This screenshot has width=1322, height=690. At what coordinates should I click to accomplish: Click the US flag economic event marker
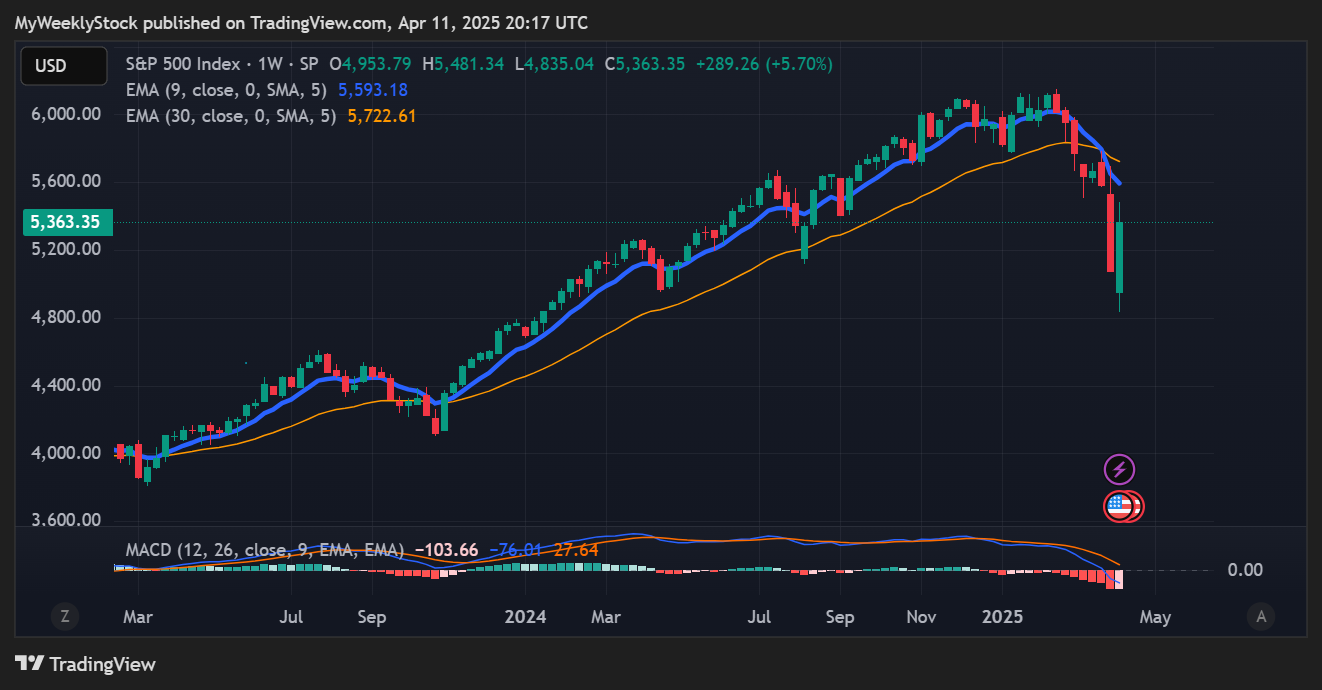[1119, 507]
